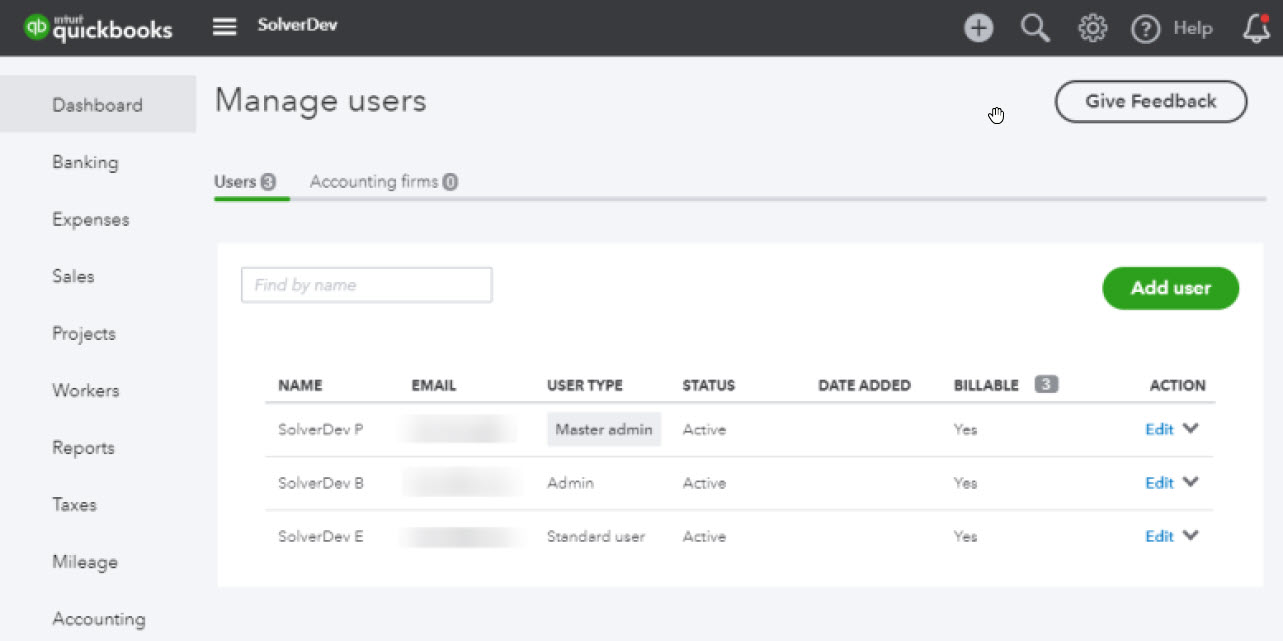
Task: Click Edit link for SolverDev E
Action: click(x=1159, y=536)
